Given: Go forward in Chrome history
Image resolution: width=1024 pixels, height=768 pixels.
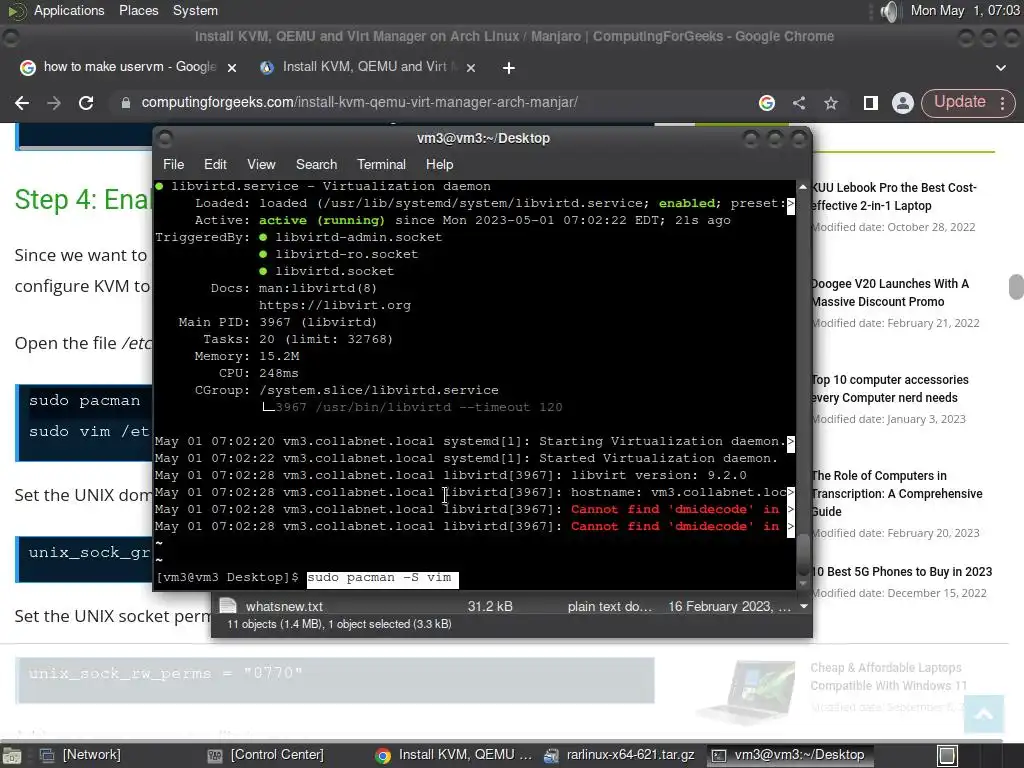Looking at the screenshot, I should click(x=54, y=103).
